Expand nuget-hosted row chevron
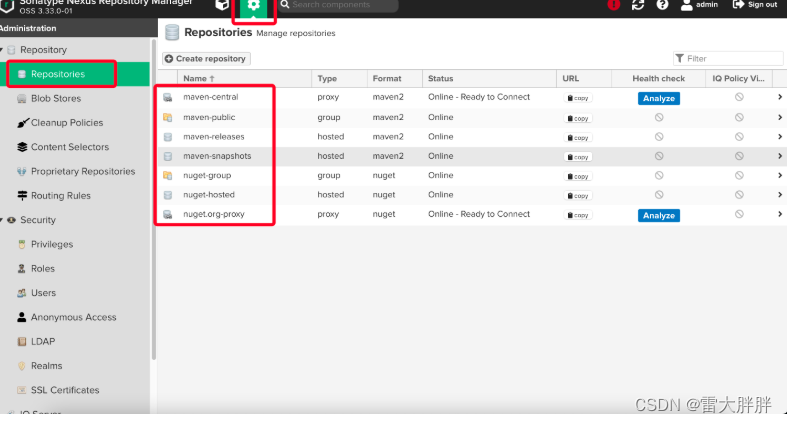The width and height of the screenshot is (787, 423). (779, 195)
